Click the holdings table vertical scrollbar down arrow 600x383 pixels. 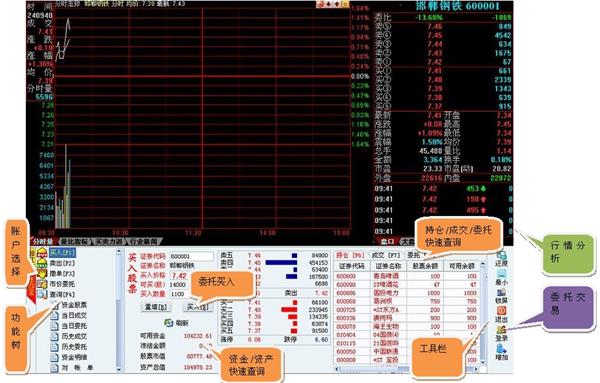[483, 362]
